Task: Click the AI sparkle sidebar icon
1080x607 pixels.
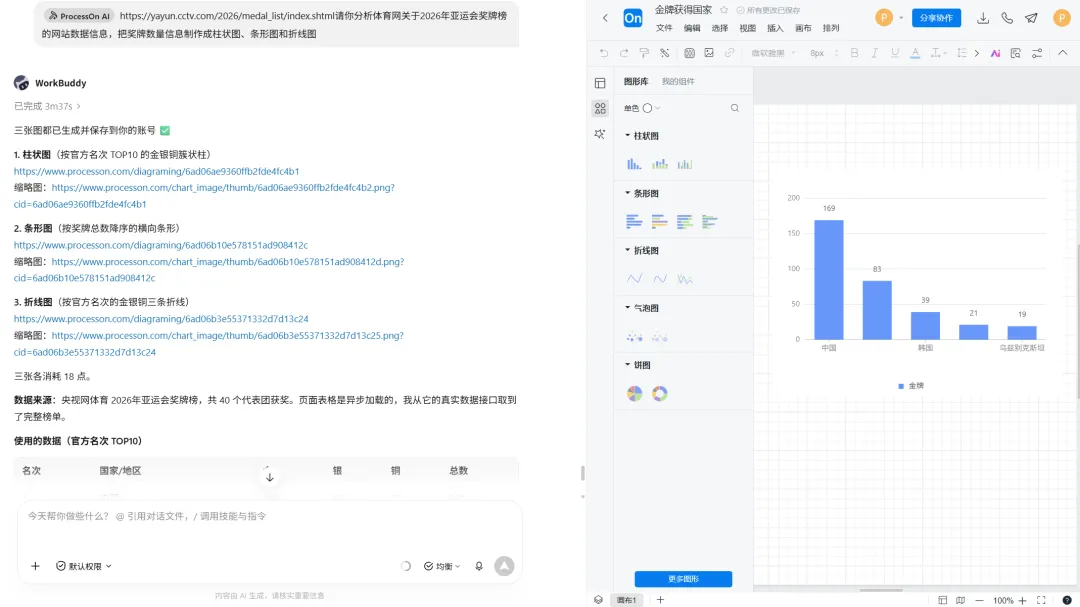Action: pyautogui.click(x=600, y=134)
